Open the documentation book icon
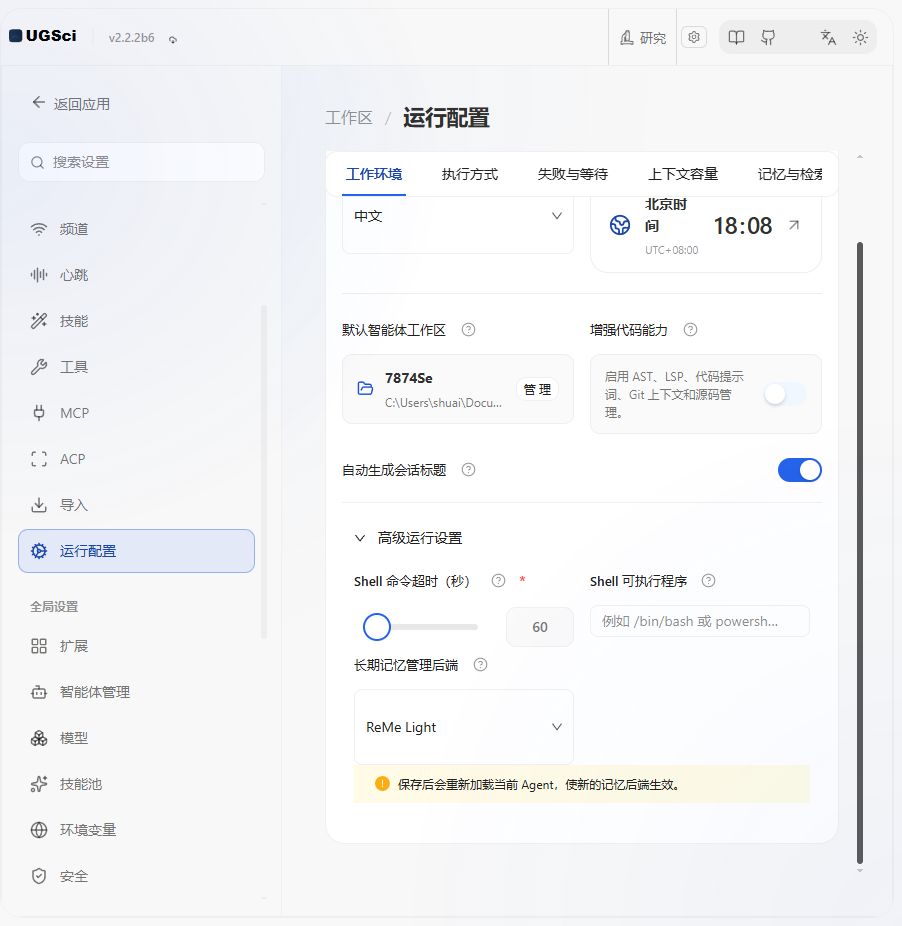Viewport: 902px width, 926px height. pyautogui.click(x=736, y=38)
